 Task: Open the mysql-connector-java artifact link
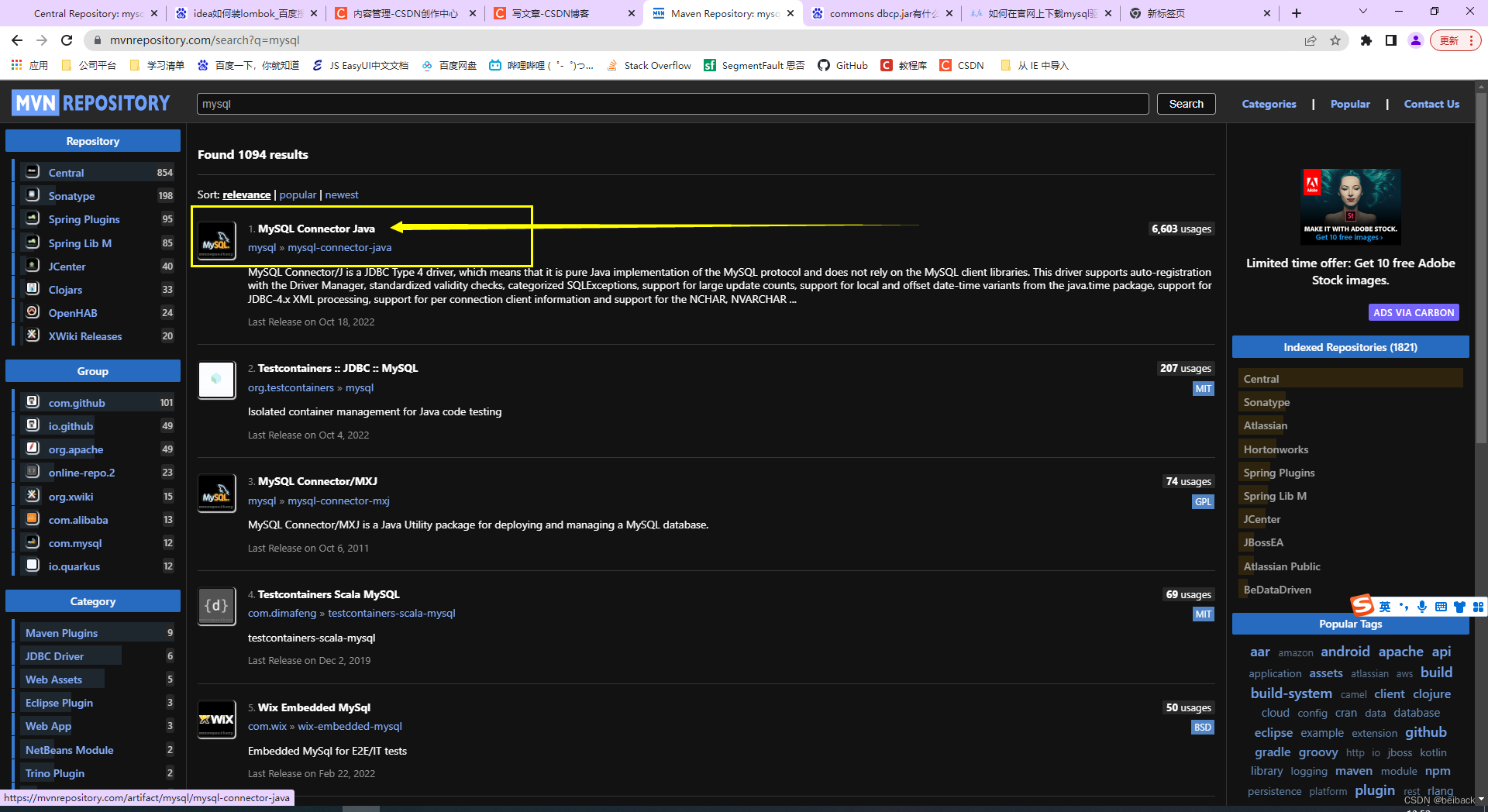(339, 247)
